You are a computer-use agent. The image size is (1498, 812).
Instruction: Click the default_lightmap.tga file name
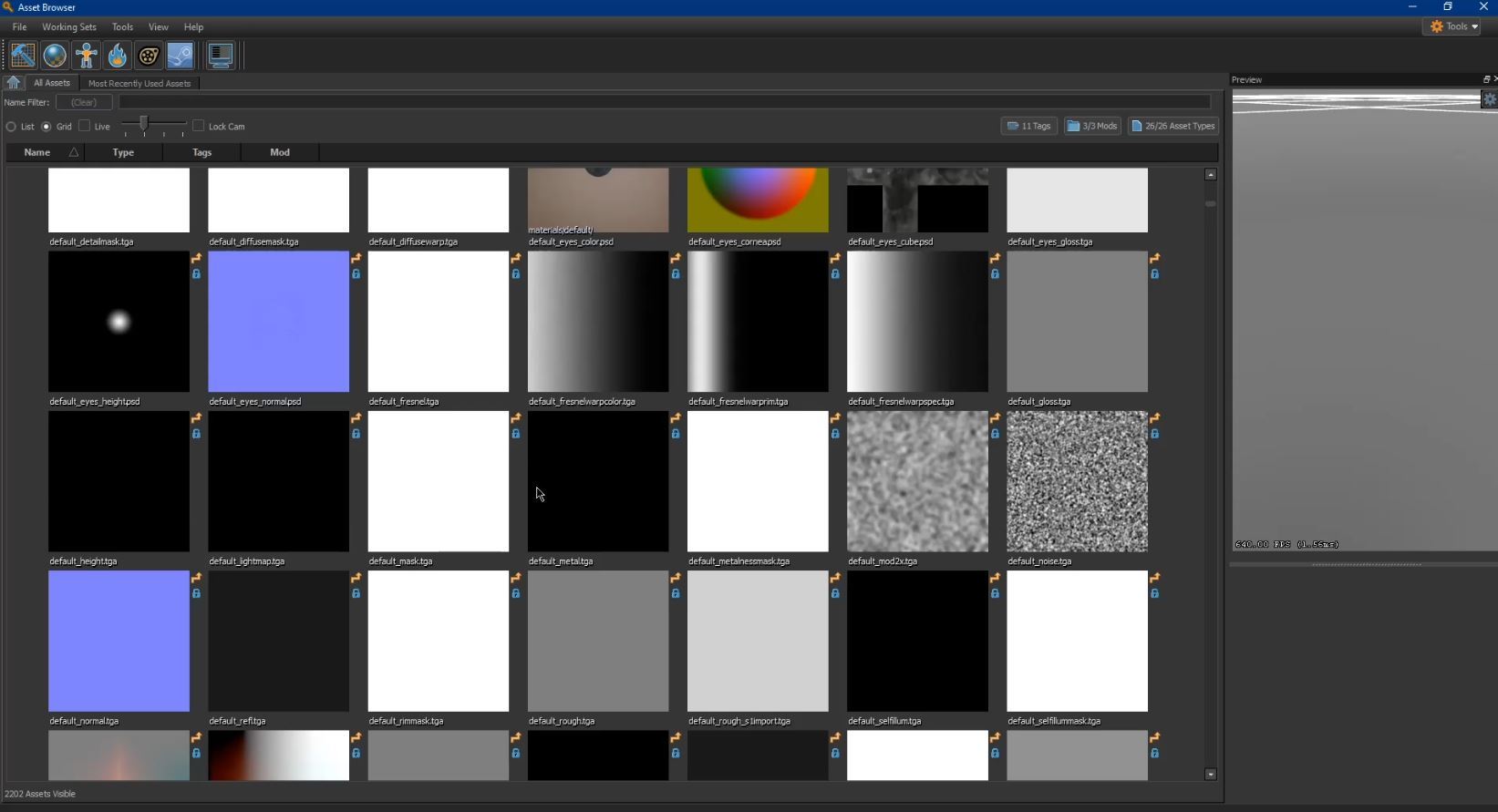(x=247, y=561)
